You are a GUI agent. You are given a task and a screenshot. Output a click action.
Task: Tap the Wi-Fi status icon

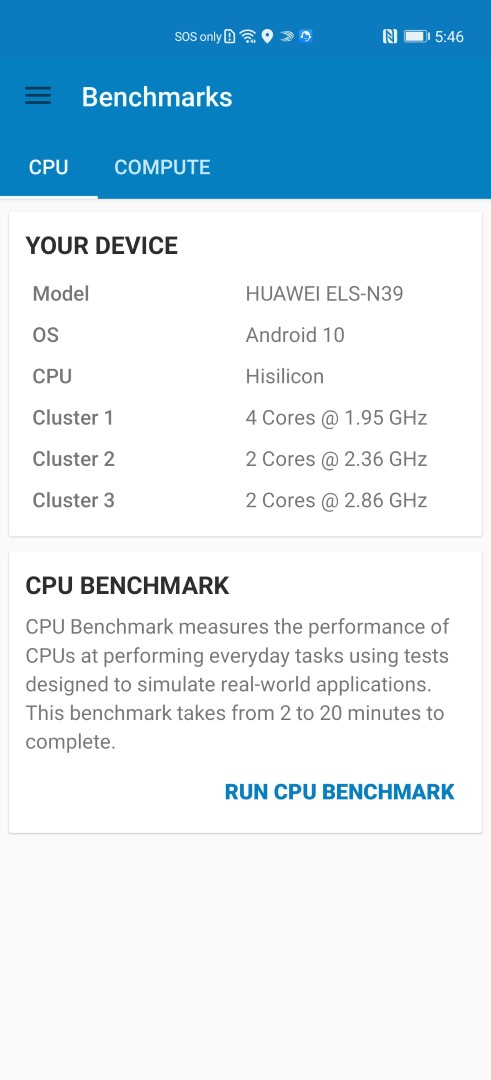pyautogui.click(x=248, y=37)
